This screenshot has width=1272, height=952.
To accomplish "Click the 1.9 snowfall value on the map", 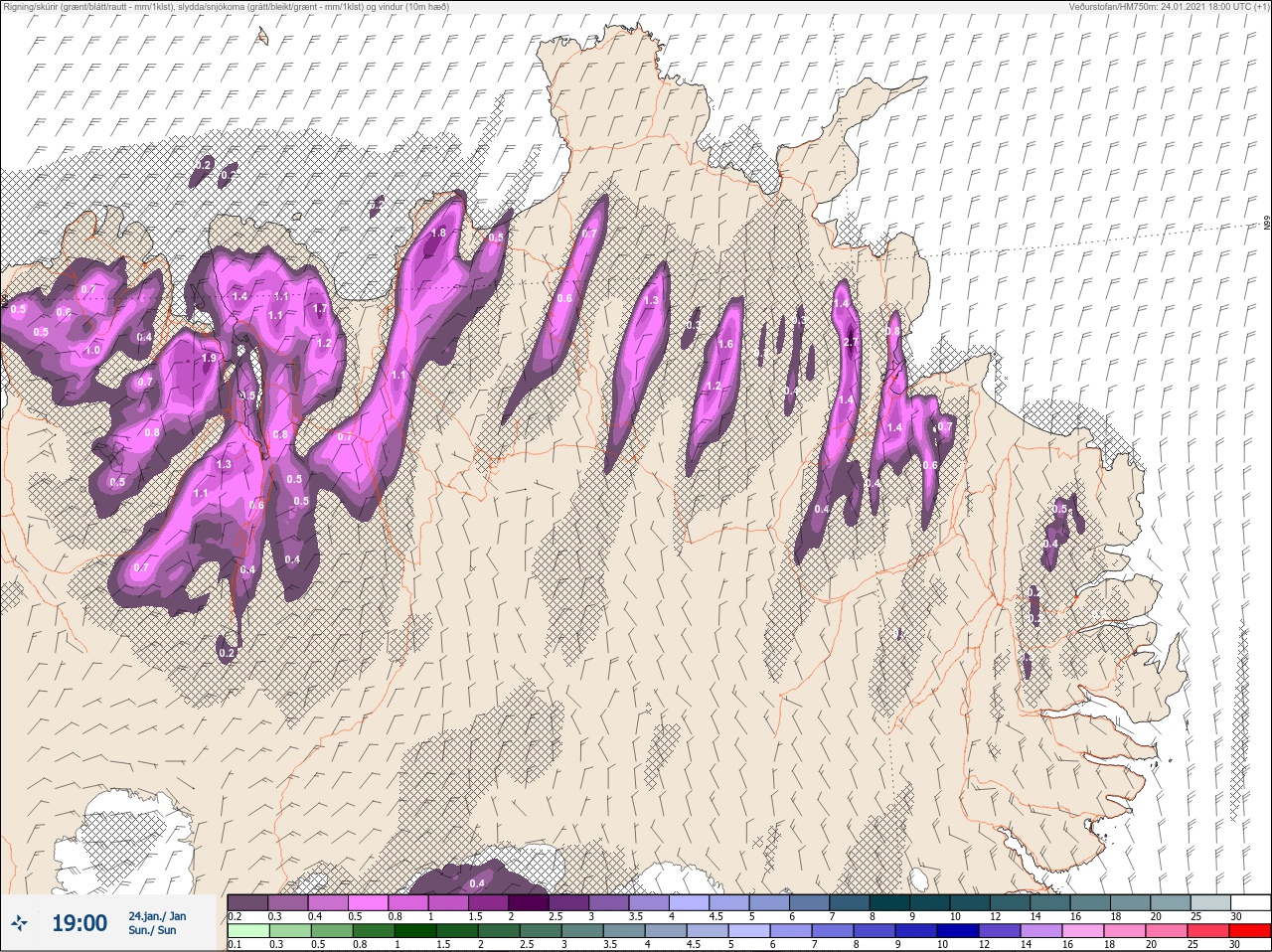I will [209, 359].
